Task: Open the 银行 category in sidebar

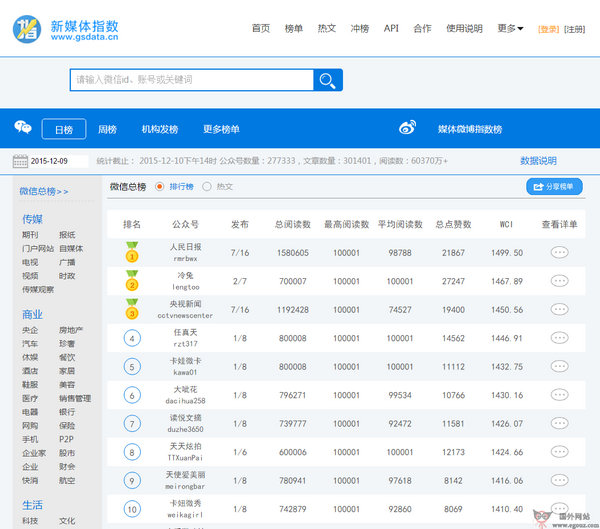Action: click(67, 412)
